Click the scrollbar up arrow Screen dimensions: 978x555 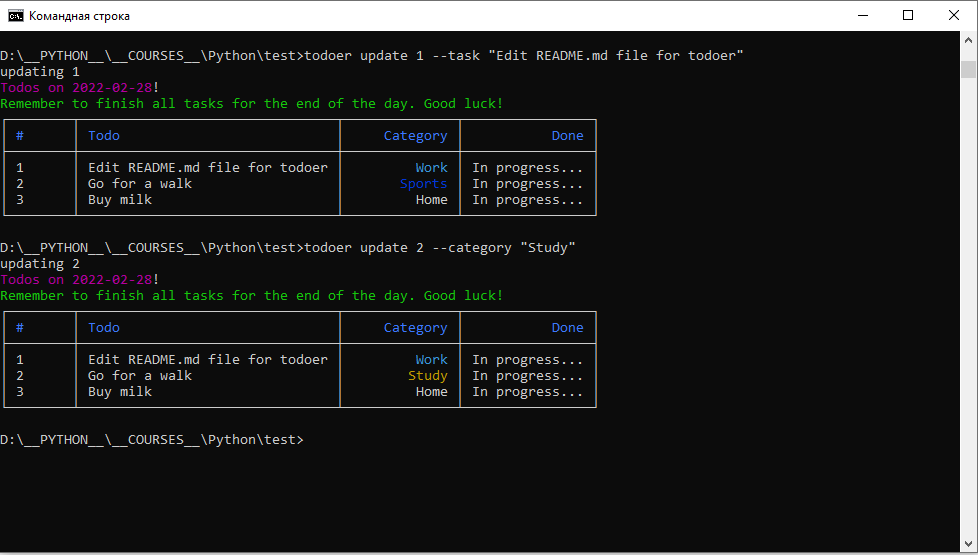tap(968, 39)
